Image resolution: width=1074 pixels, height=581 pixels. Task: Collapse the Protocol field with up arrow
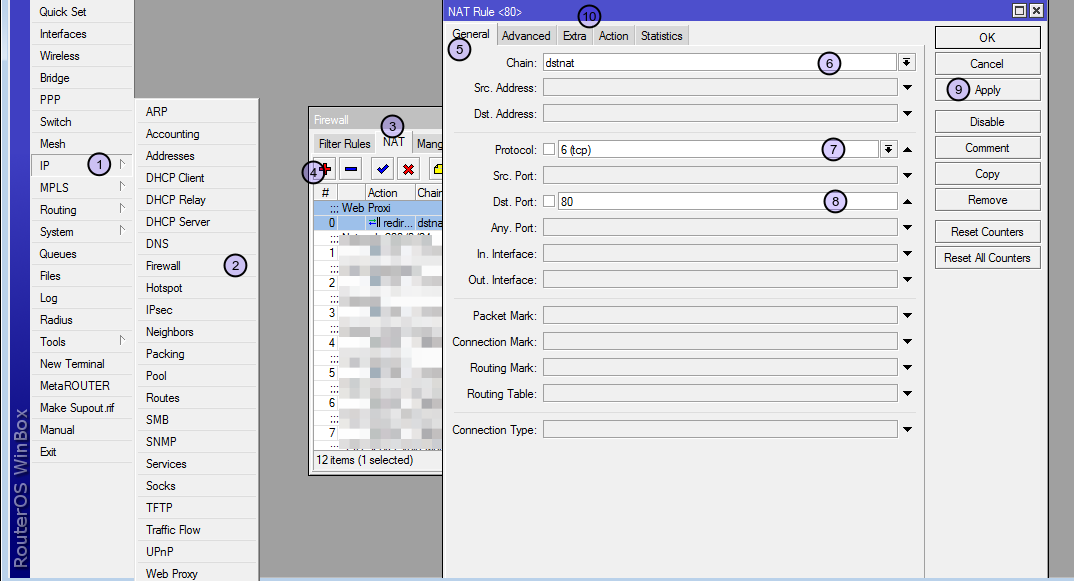tap(907, 150)
